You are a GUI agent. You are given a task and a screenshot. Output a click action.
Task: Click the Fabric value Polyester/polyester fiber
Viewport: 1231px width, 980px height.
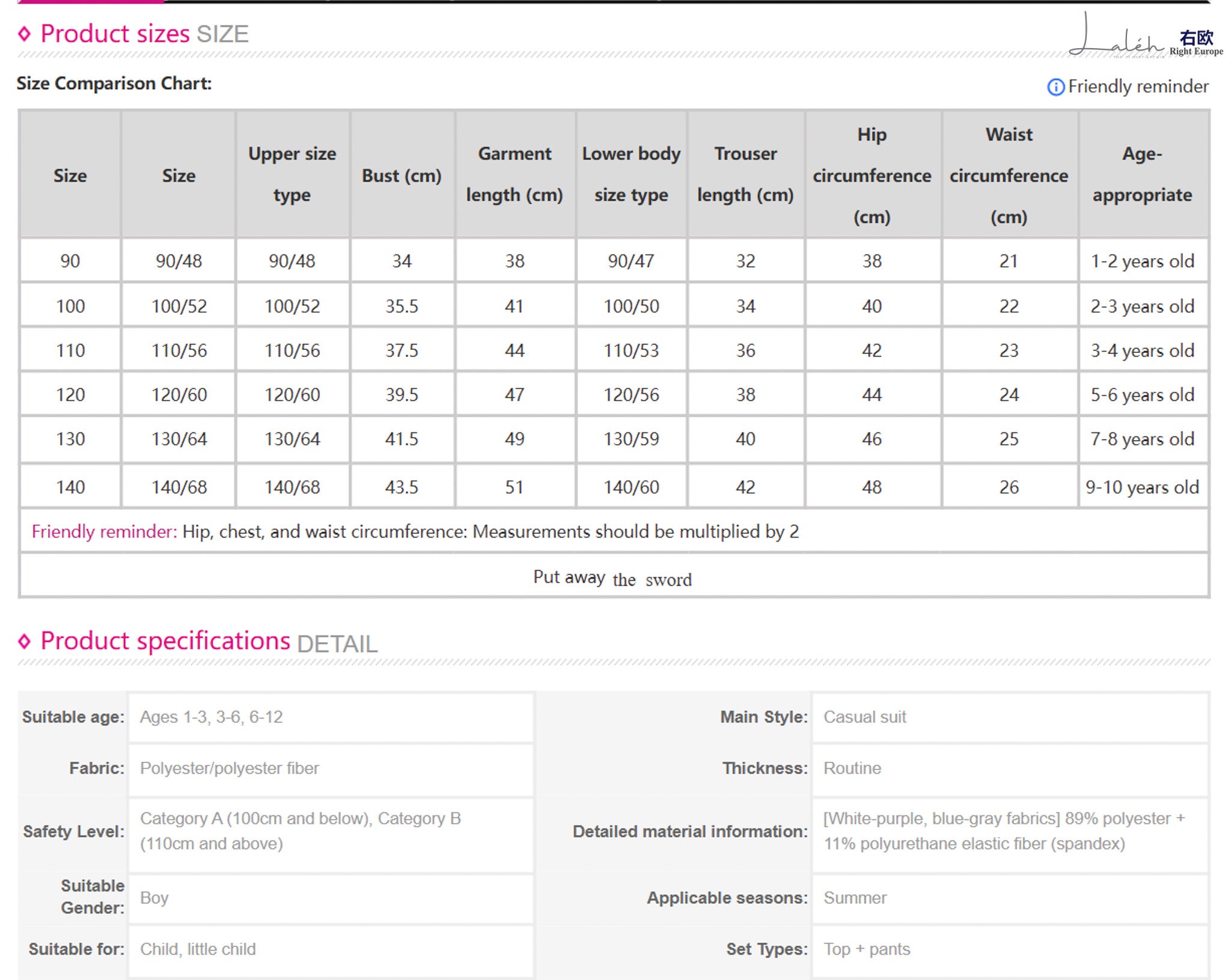(229, 768)
